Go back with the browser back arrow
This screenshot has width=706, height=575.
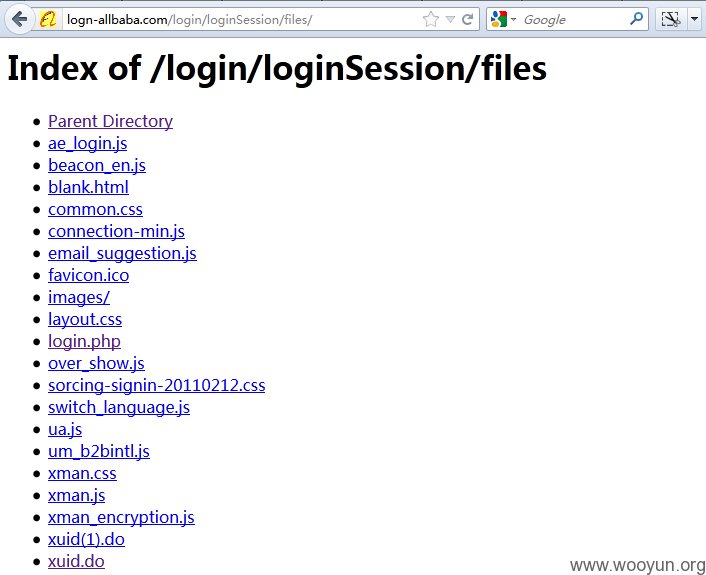point(20,19)
